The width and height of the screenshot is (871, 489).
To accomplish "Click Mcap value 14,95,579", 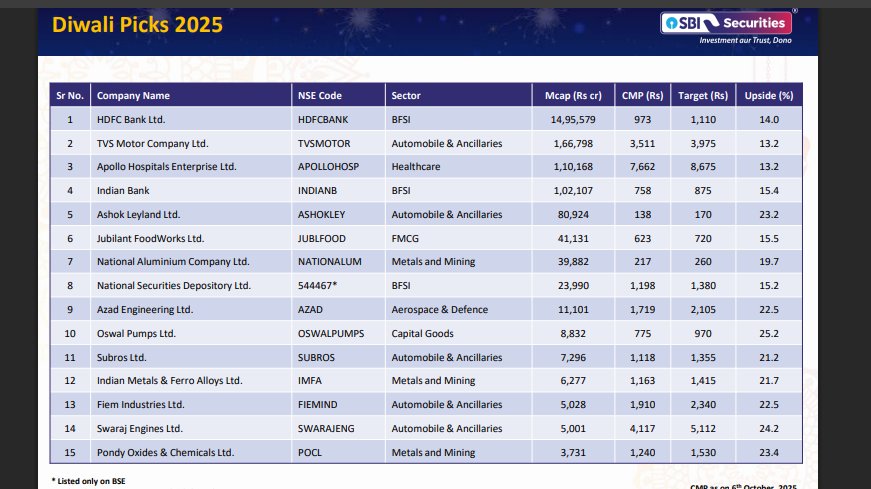I will tap(573, 119).
